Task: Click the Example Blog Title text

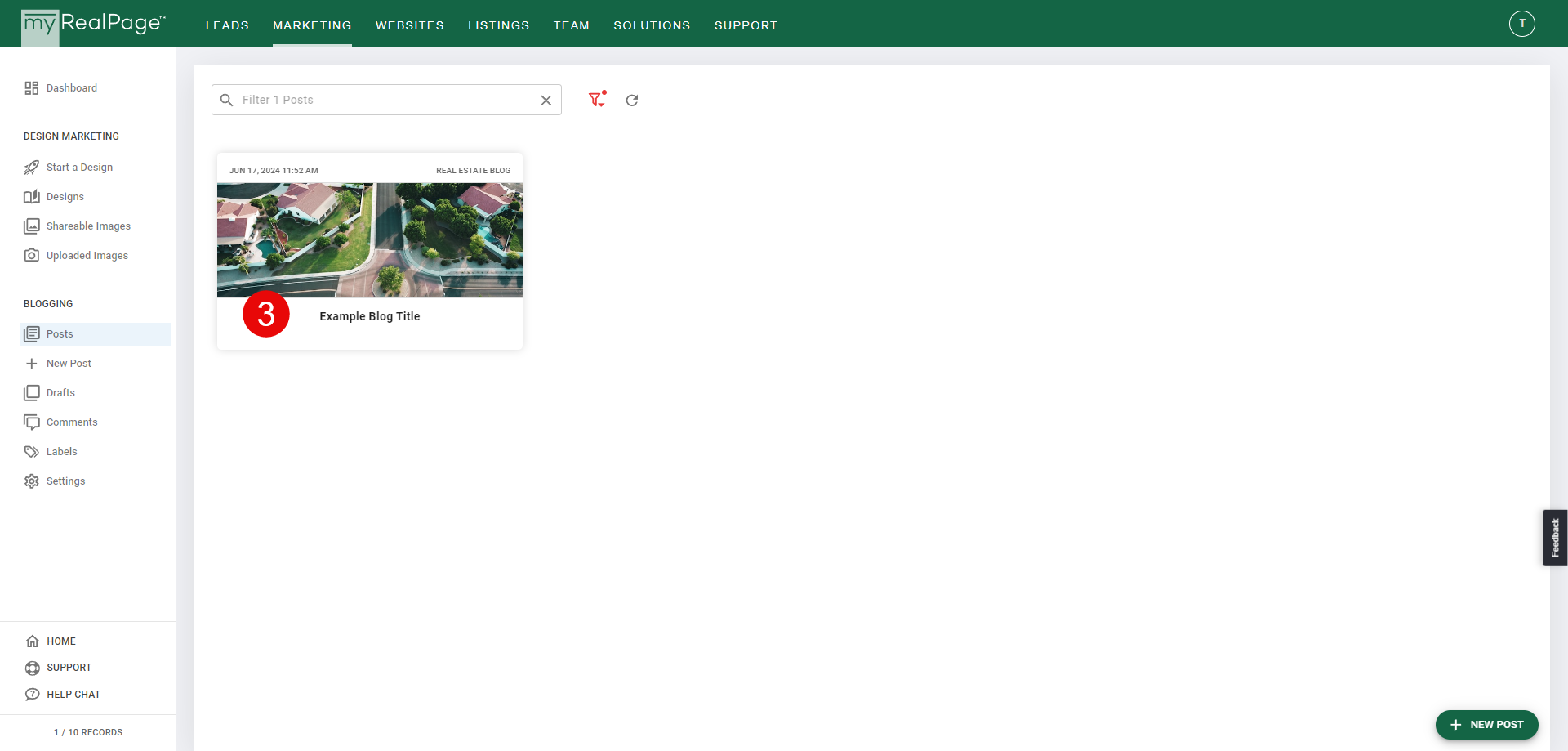Action: click(x=370, y=316)
